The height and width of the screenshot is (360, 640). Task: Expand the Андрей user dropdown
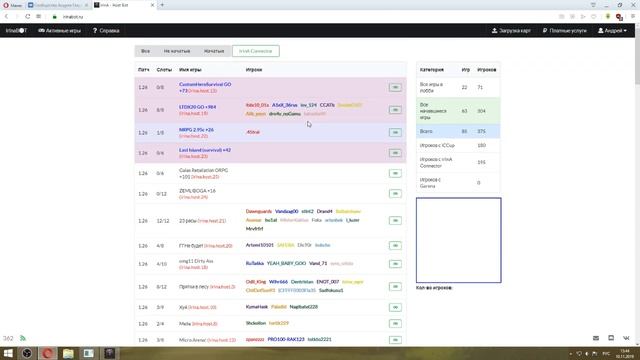pyautogui.click(x=612, y=31)
